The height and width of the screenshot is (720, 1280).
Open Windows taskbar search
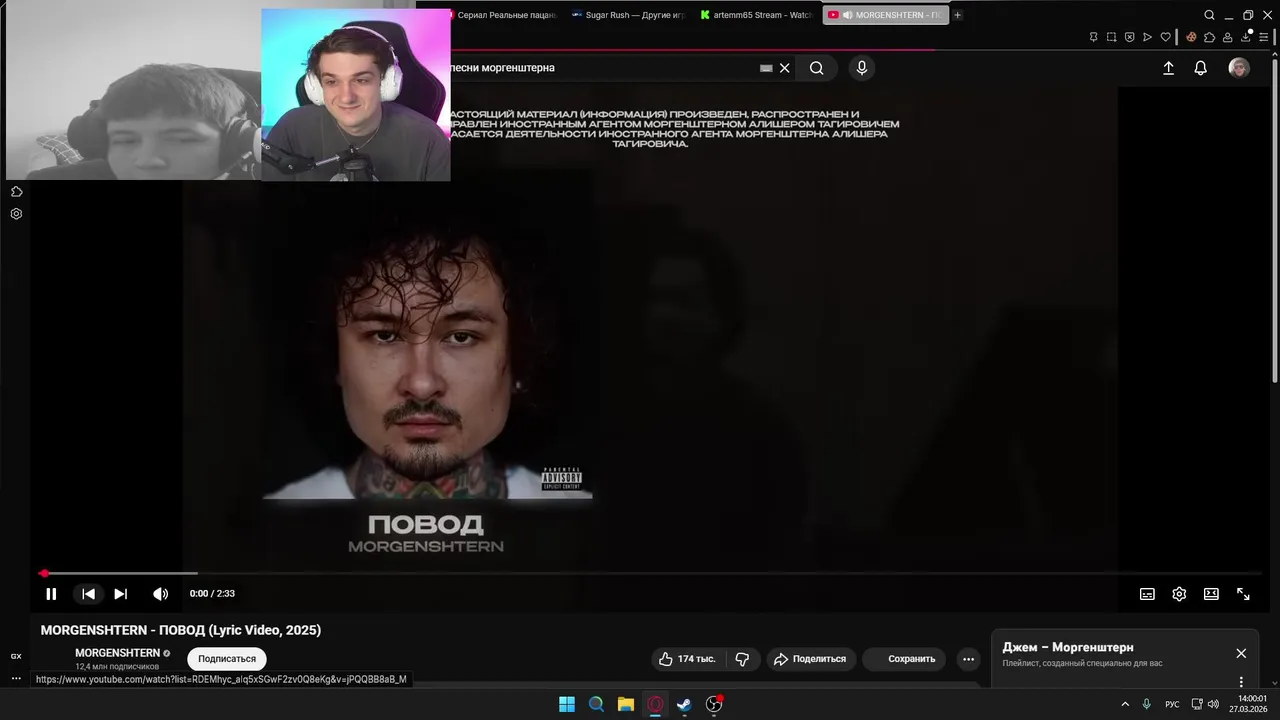tap(596, 704)
